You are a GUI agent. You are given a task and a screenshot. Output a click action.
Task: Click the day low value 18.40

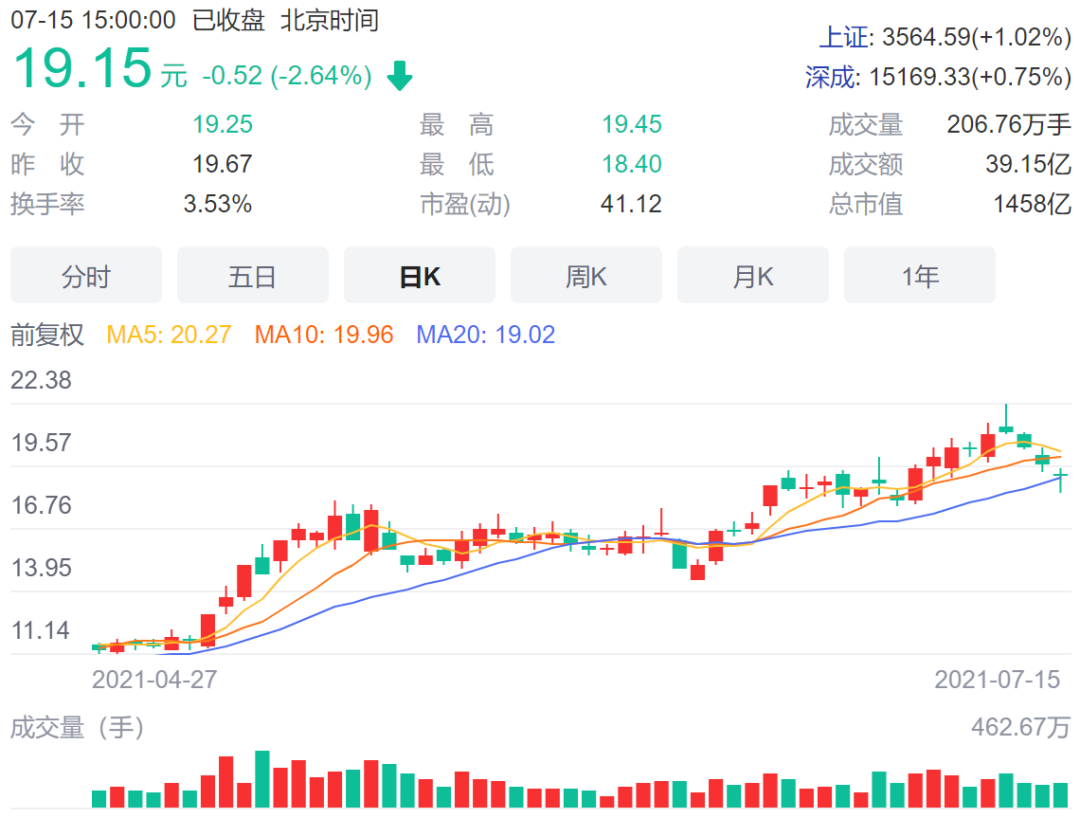[x=632, y=165]
